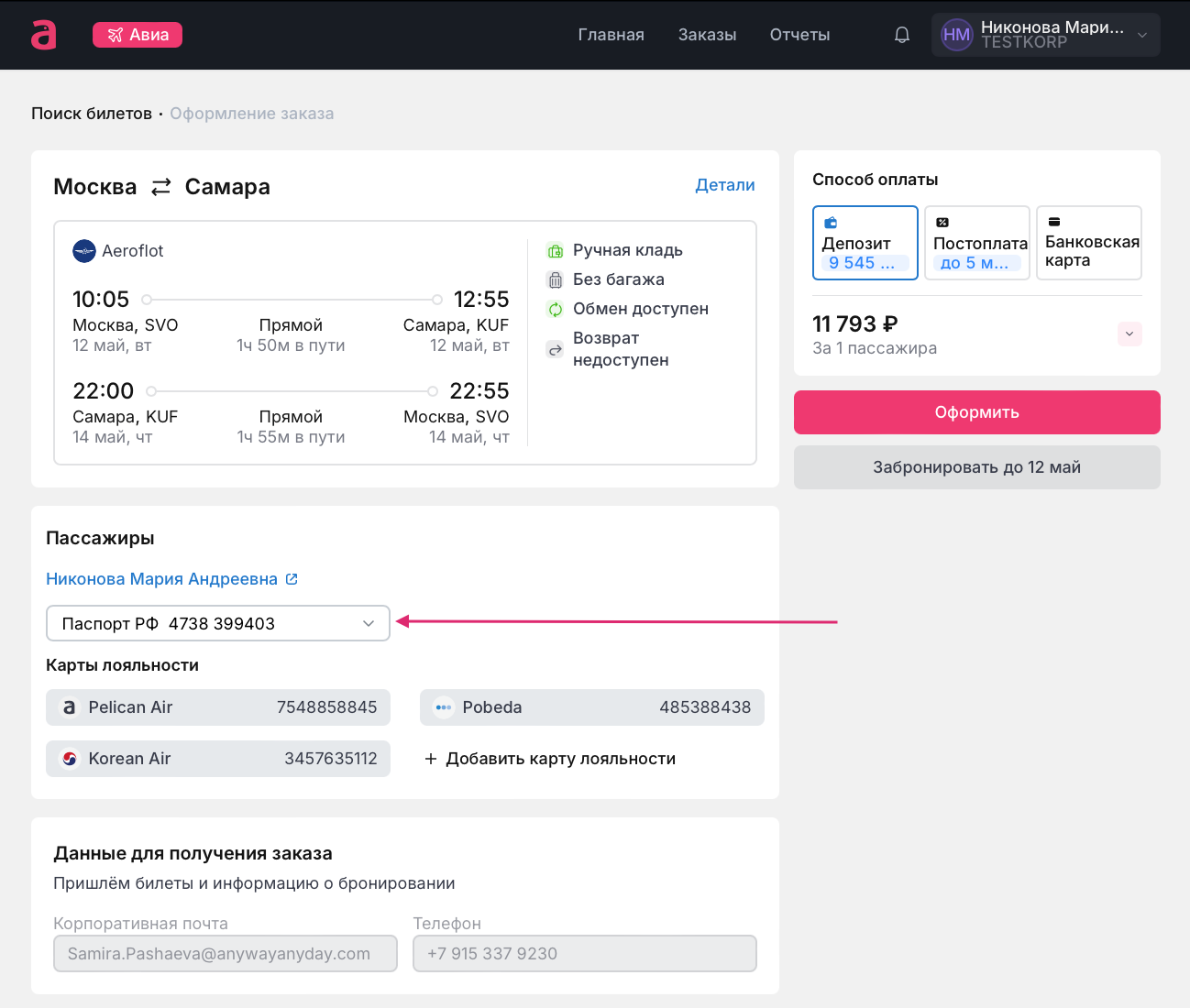Open the user account menu chevron

(x=1142, y=35)
